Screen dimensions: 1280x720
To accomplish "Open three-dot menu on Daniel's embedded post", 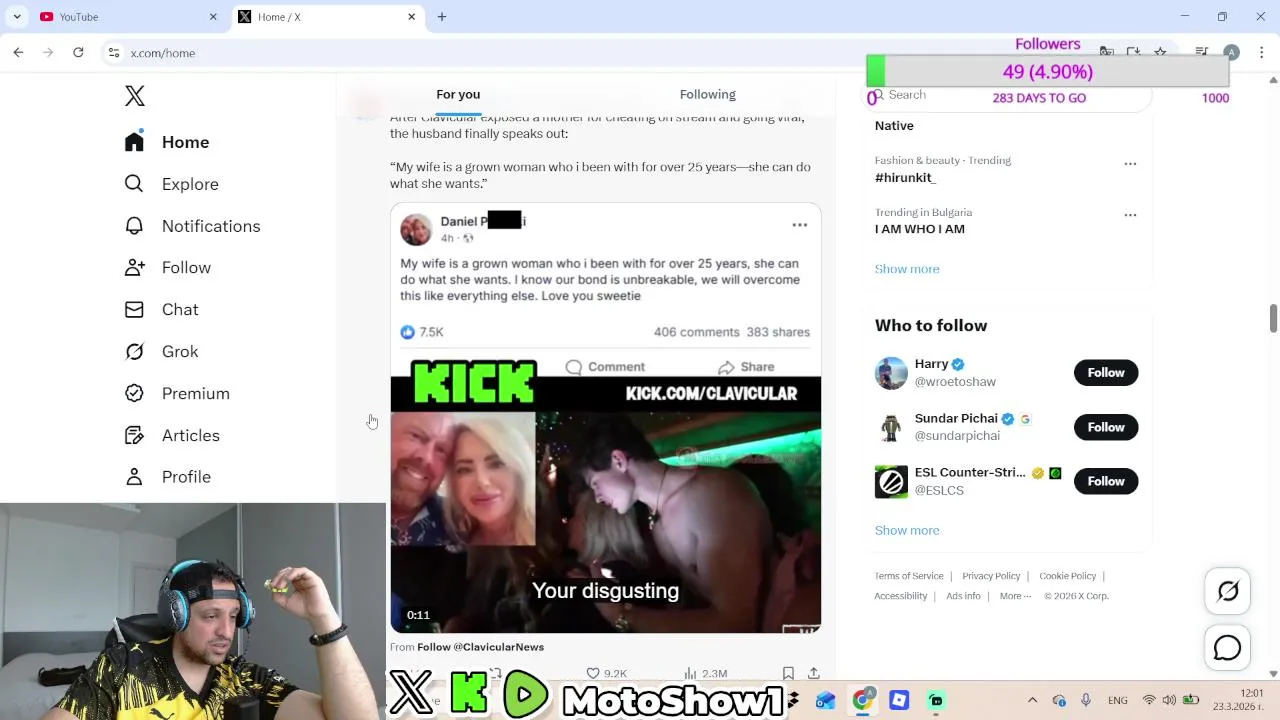I will tap(800, 225).
